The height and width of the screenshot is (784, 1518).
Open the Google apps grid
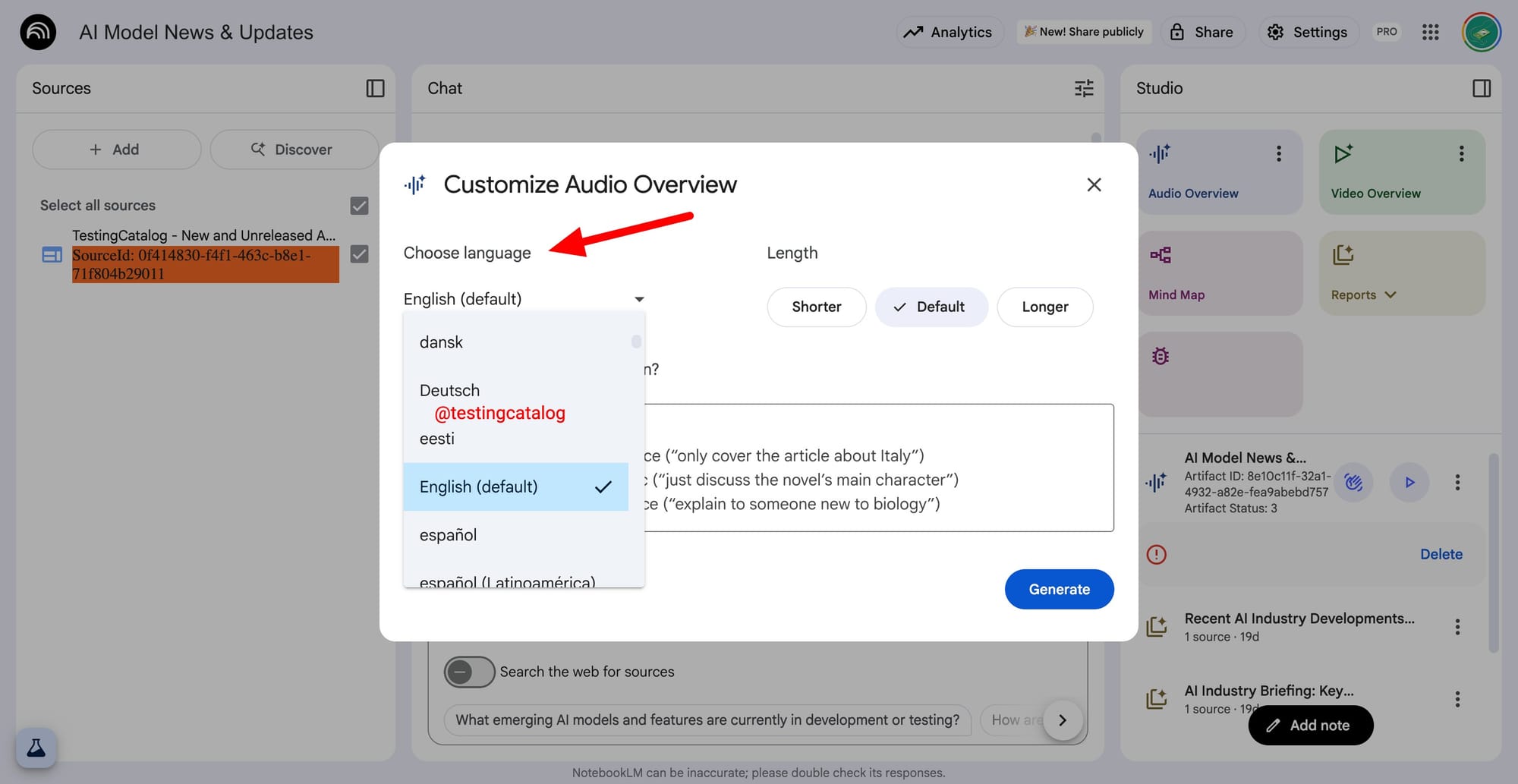tap(1431, 32)
